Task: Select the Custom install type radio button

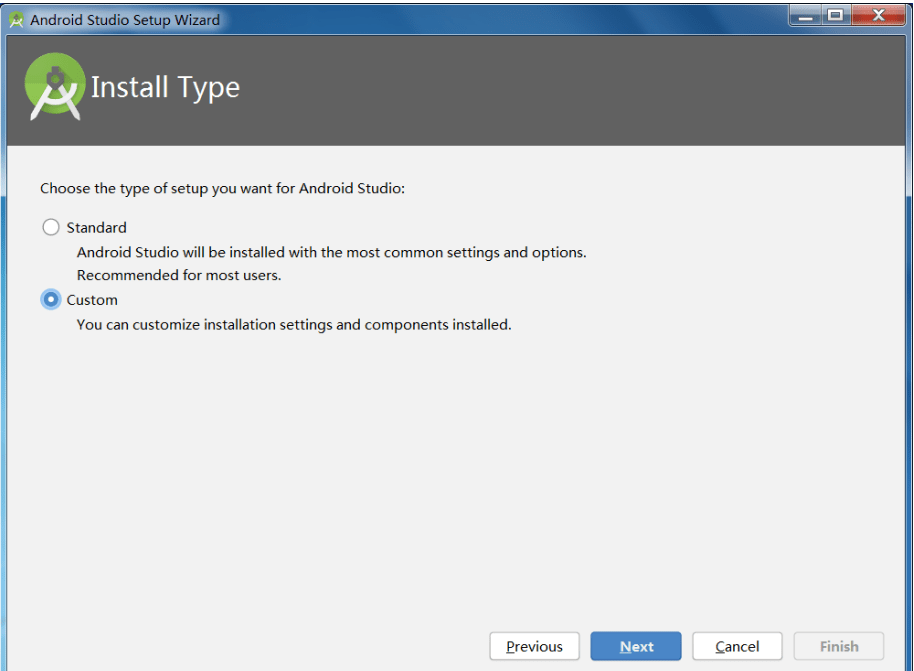Action: pyautogui.click(x=51, y=300)
